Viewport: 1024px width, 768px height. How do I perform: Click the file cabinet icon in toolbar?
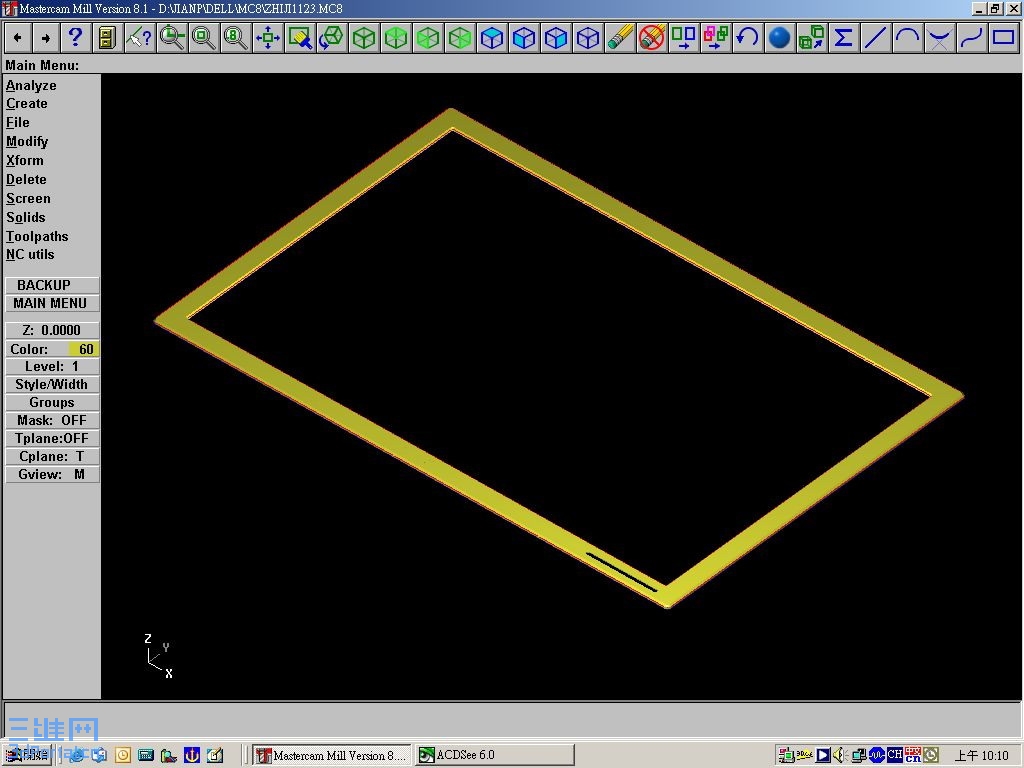pyautogui.click(x=107, y=38)
